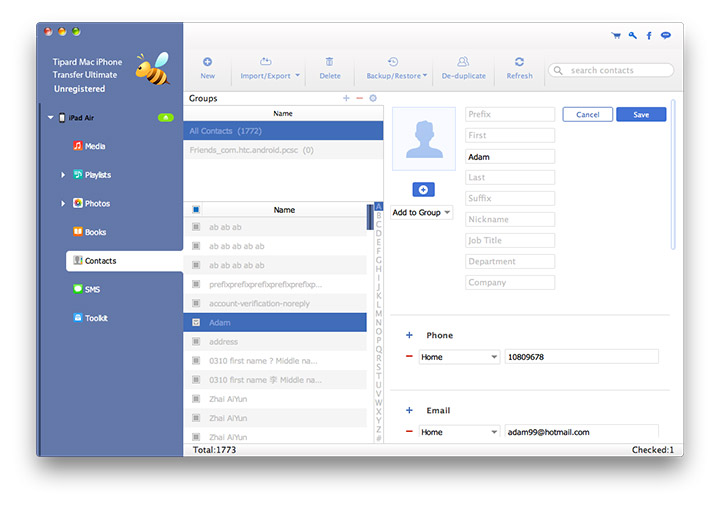Click the search magnifier icon
The height and width of the screenshot is (507, 720).
[x=558, y=70]
